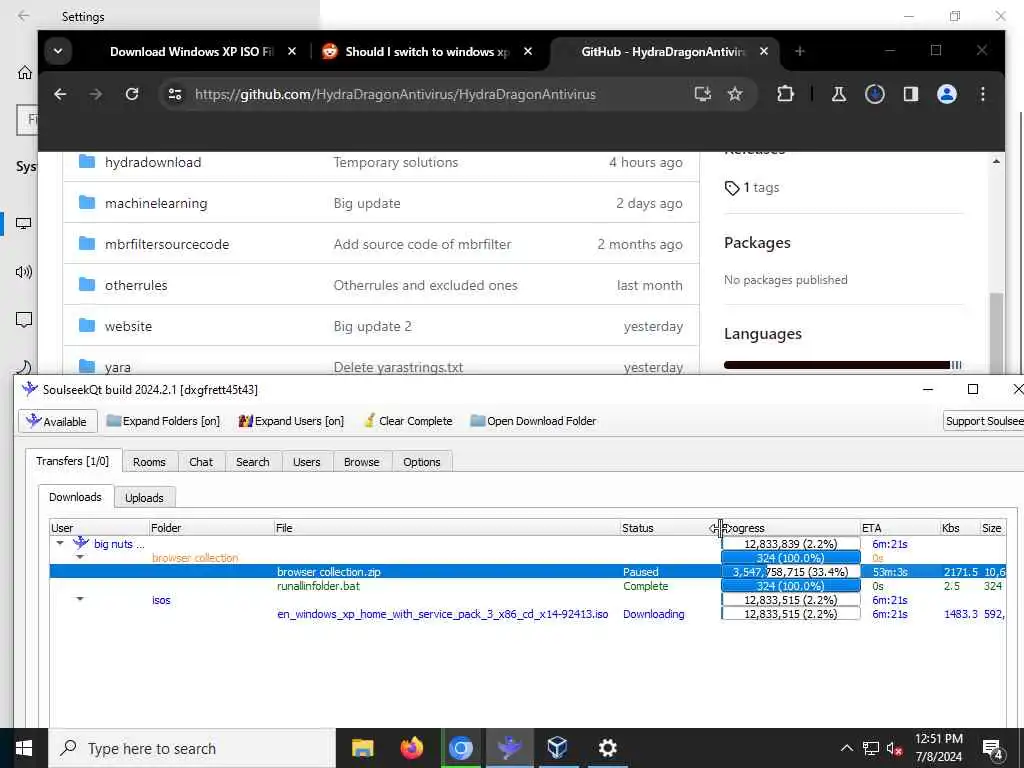Open the Chrome profile avatar

click(947, 95)
